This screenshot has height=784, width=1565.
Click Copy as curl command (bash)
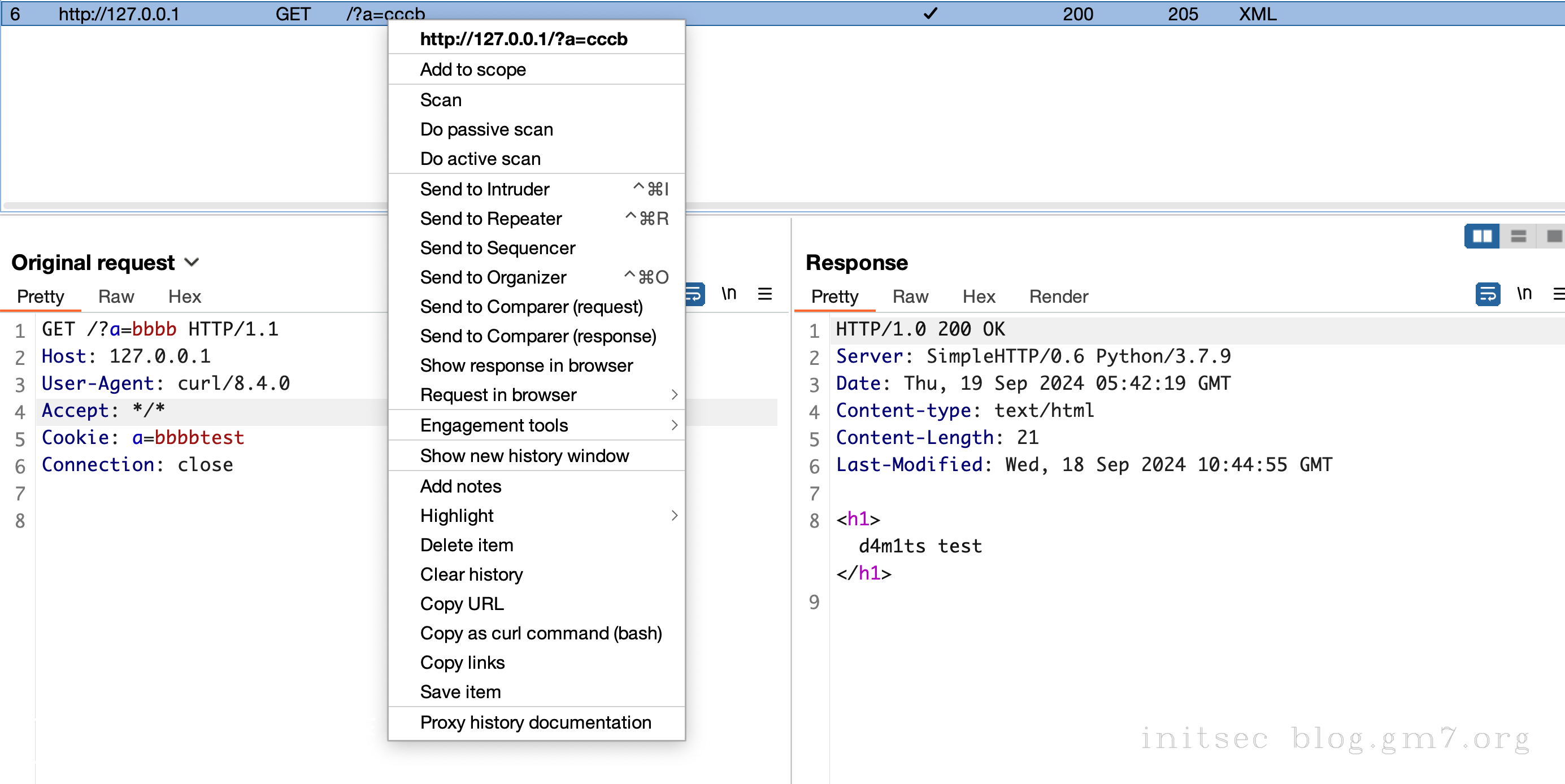pos(541,633)
